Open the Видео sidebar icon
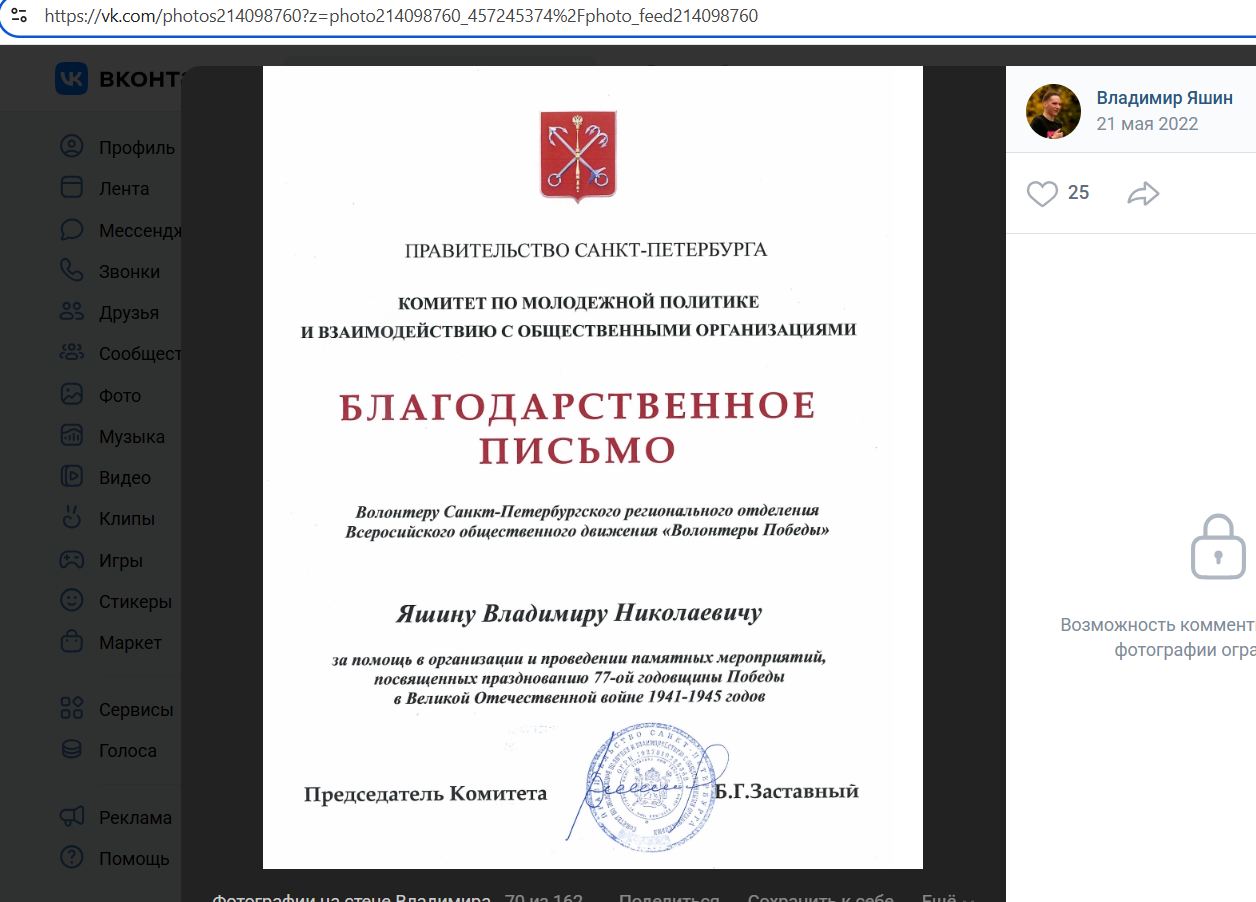Image resolution: width=1256 pixels, height=902 pixels. [72, 477]
